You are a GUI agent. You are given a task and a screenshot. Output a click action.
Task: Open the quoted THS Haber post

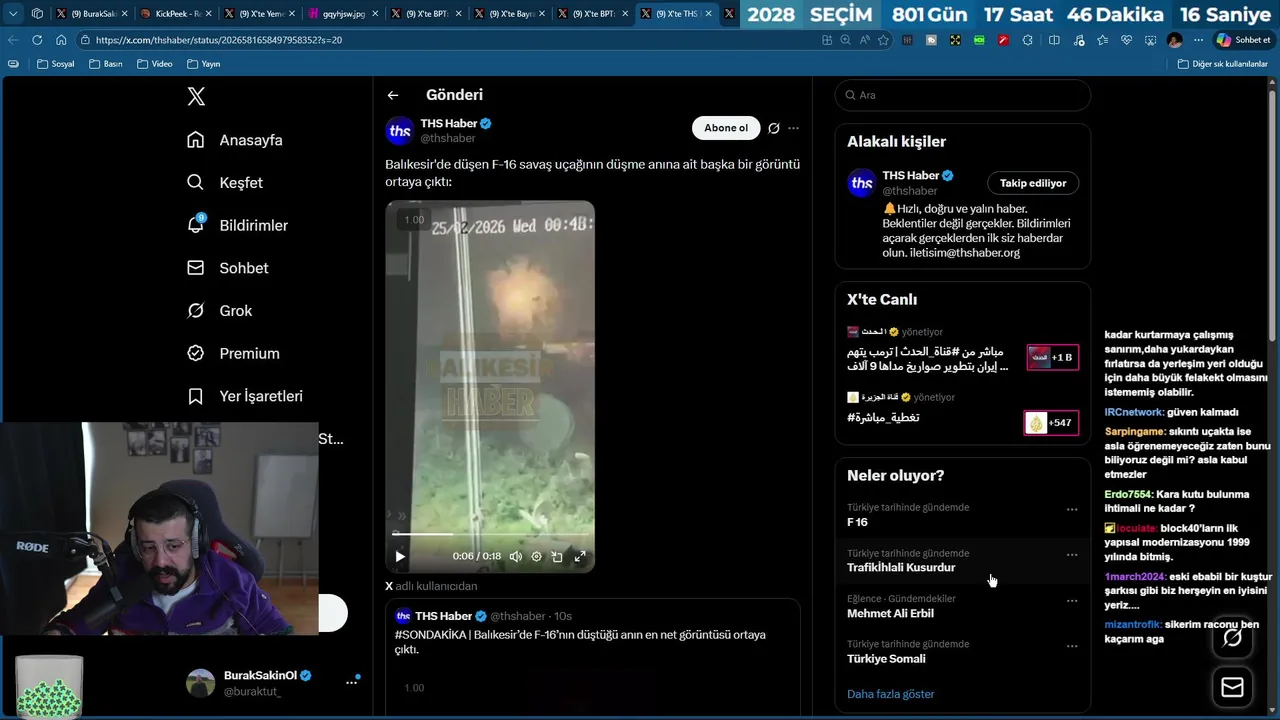(593, 658)
